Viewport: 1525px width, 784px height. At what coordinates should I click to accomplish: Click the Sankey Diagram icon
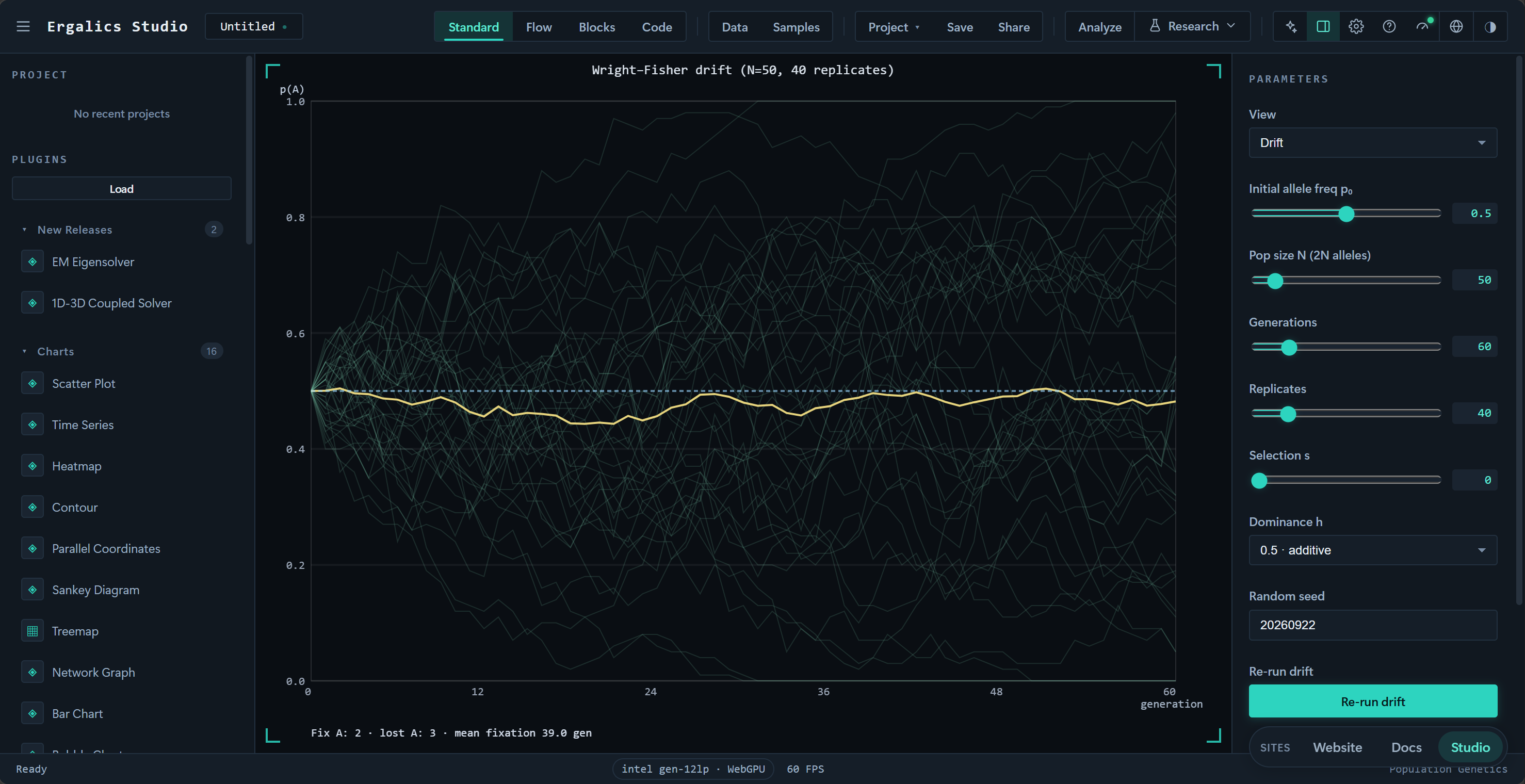click(33, 590)
